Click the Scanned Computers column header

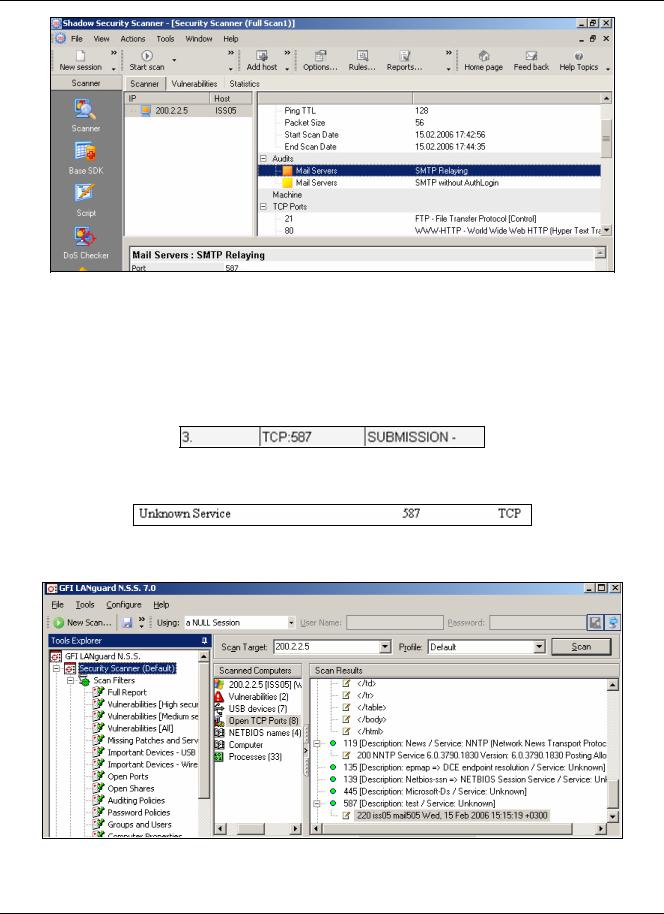tap(258, 670)
